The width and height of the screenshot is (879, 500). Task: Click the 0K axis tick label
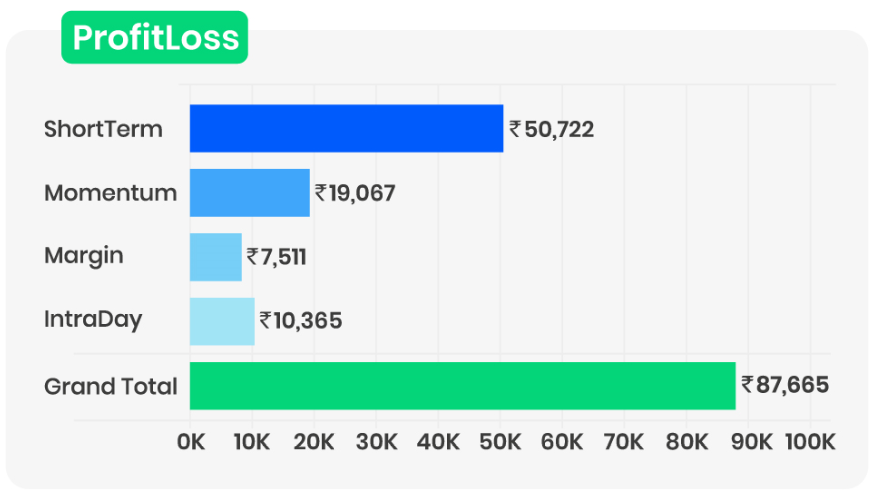pos(189,442)
